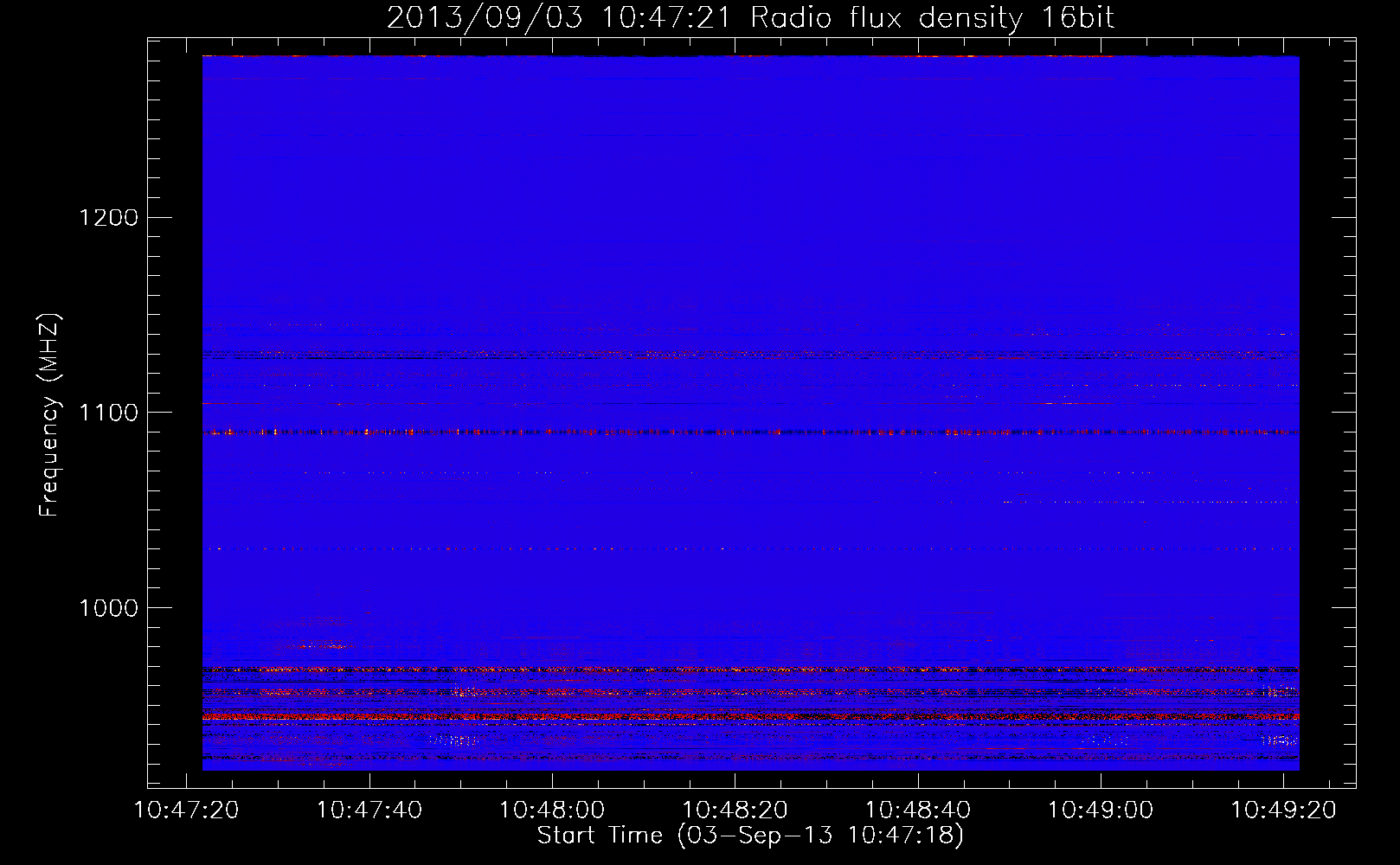1400x865 pixels.
Task: Click the 1200 frequency tick label
Action: coord(109,217)
